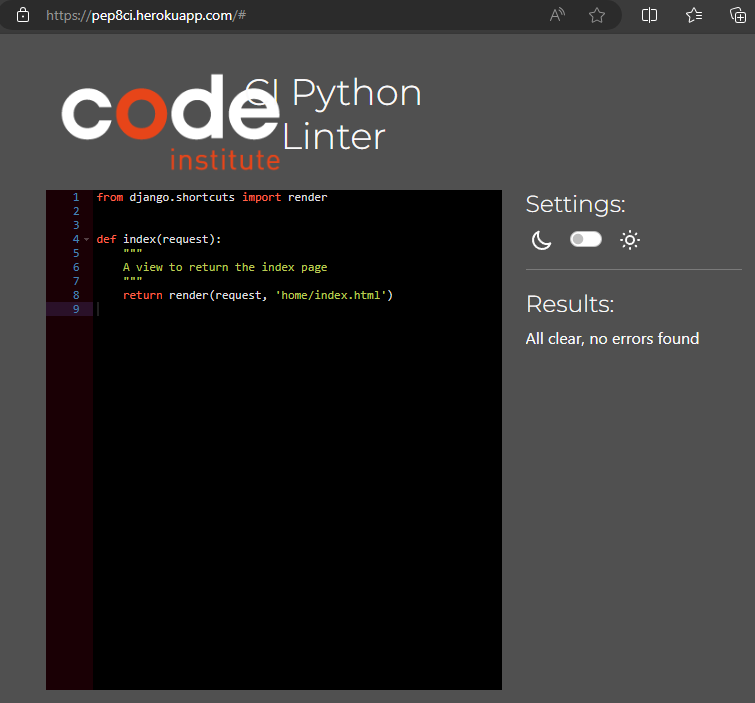
Task: Click line number 9 in the gutter
Action: (76, 309)
